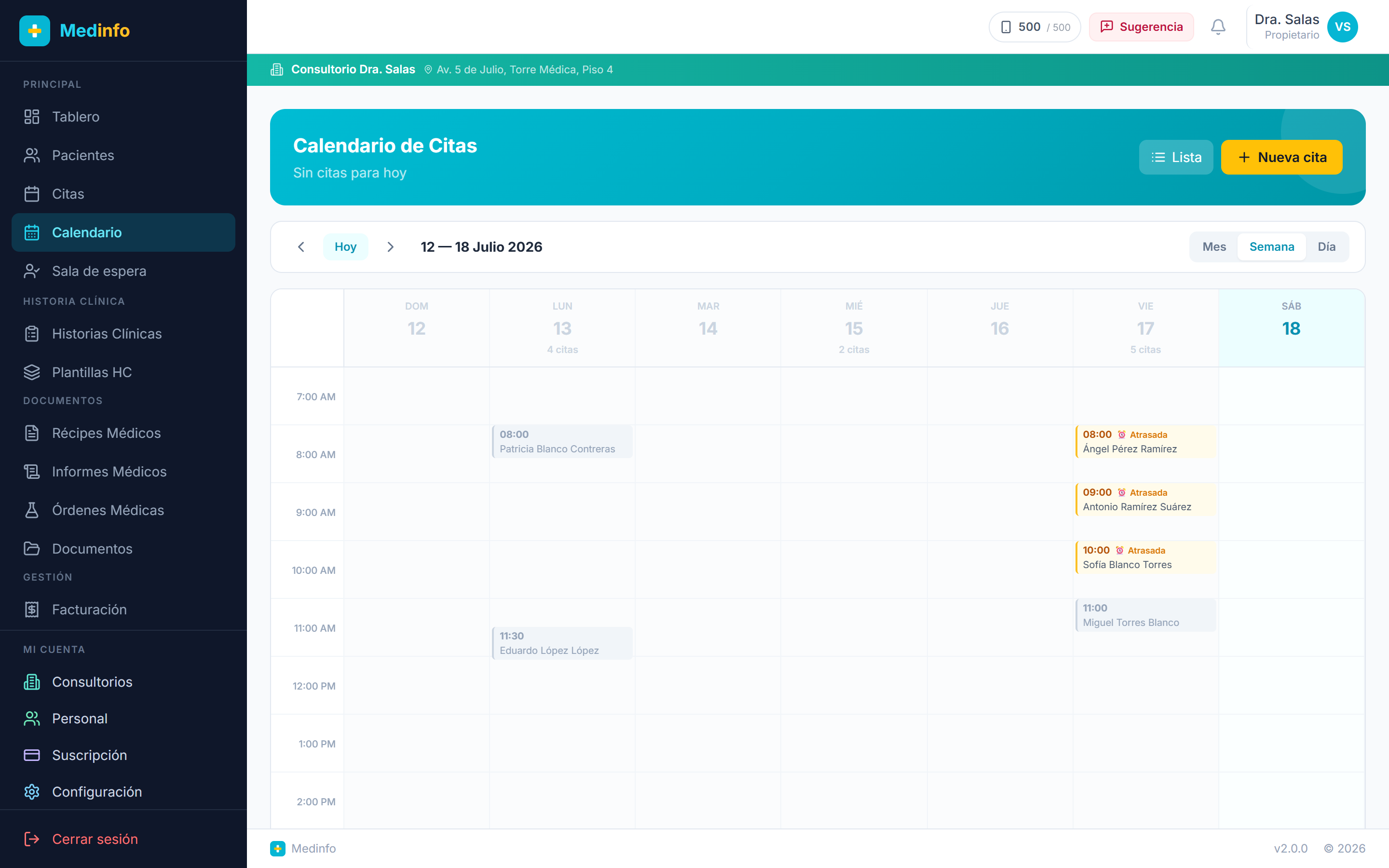Click the Medinfo logo icon in sidebar
1389x868 pixels.
coord(34,30)
